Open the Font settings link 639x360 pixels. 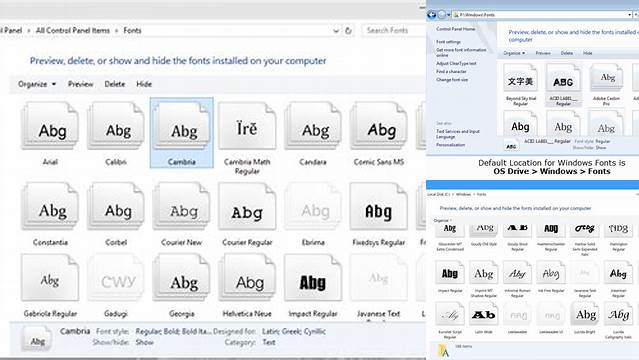[448, 42]
